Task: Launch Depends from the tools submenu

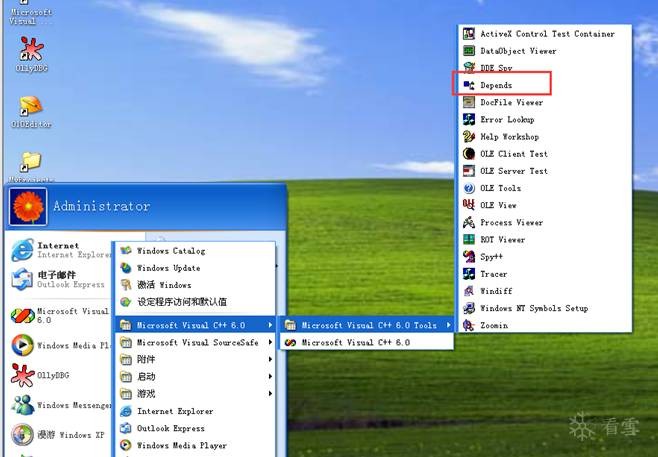Action: point(496,85)
